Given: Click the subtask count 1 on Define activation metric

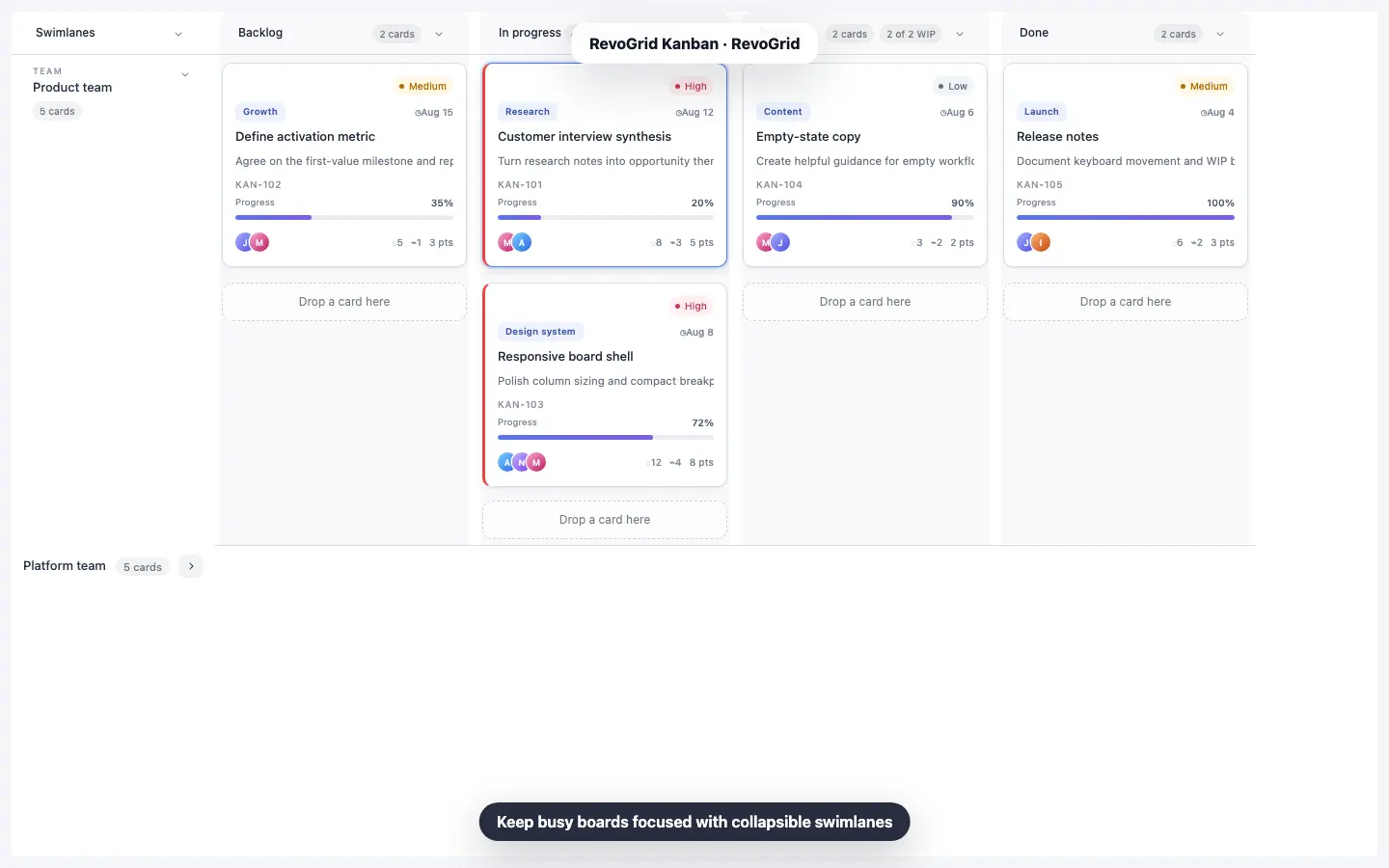Looking at the screenshot, I should click(416, 243).
